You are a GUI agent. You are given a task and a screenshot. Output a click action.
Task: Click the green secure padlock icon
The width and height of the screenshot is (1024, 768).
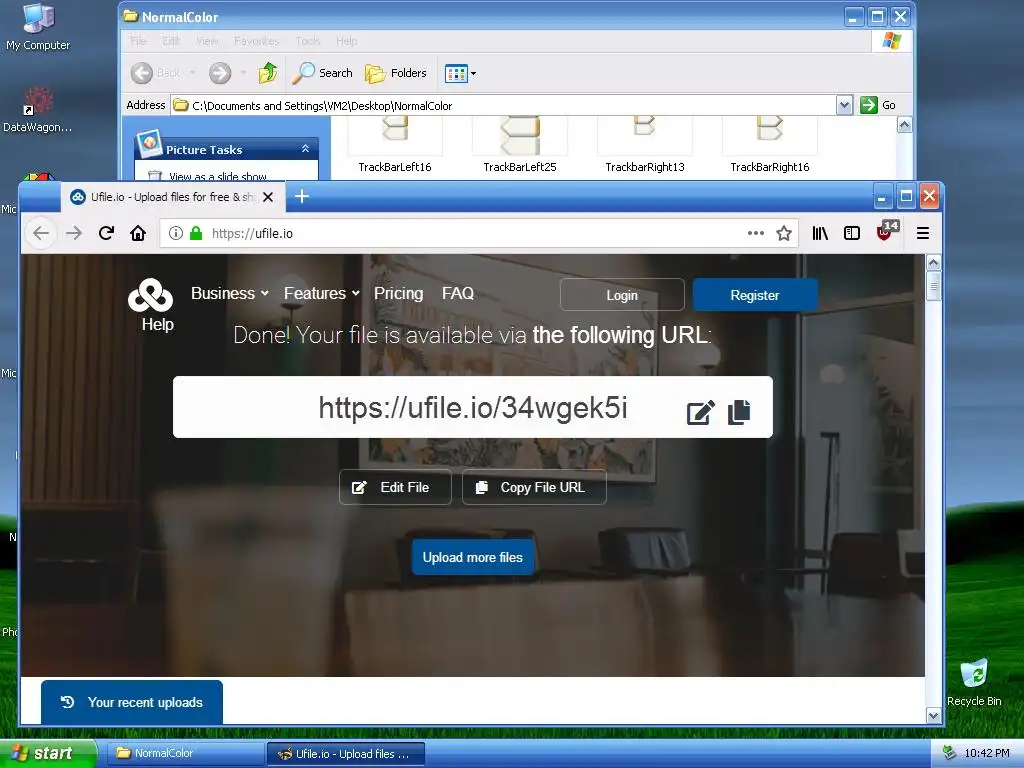[196, 233]
